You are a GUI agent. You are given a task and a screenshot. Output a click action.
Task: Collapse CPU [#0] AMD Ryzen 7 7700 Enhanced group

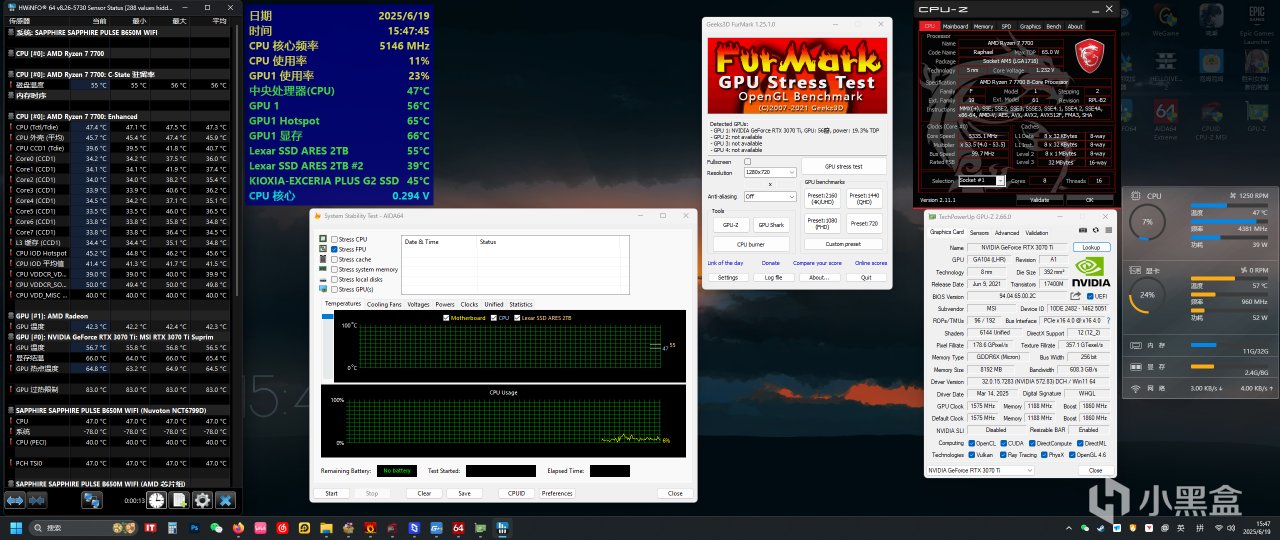click(11, 116)
